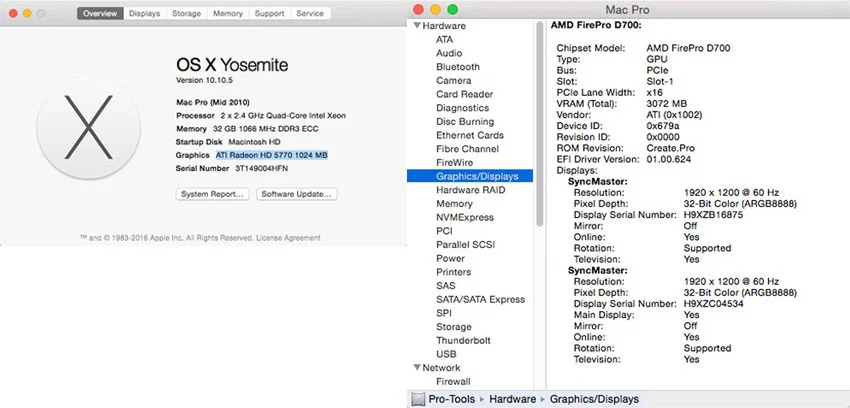
Task: Select Parallel SCSI in the sidebar
Action: pos(466,245)
